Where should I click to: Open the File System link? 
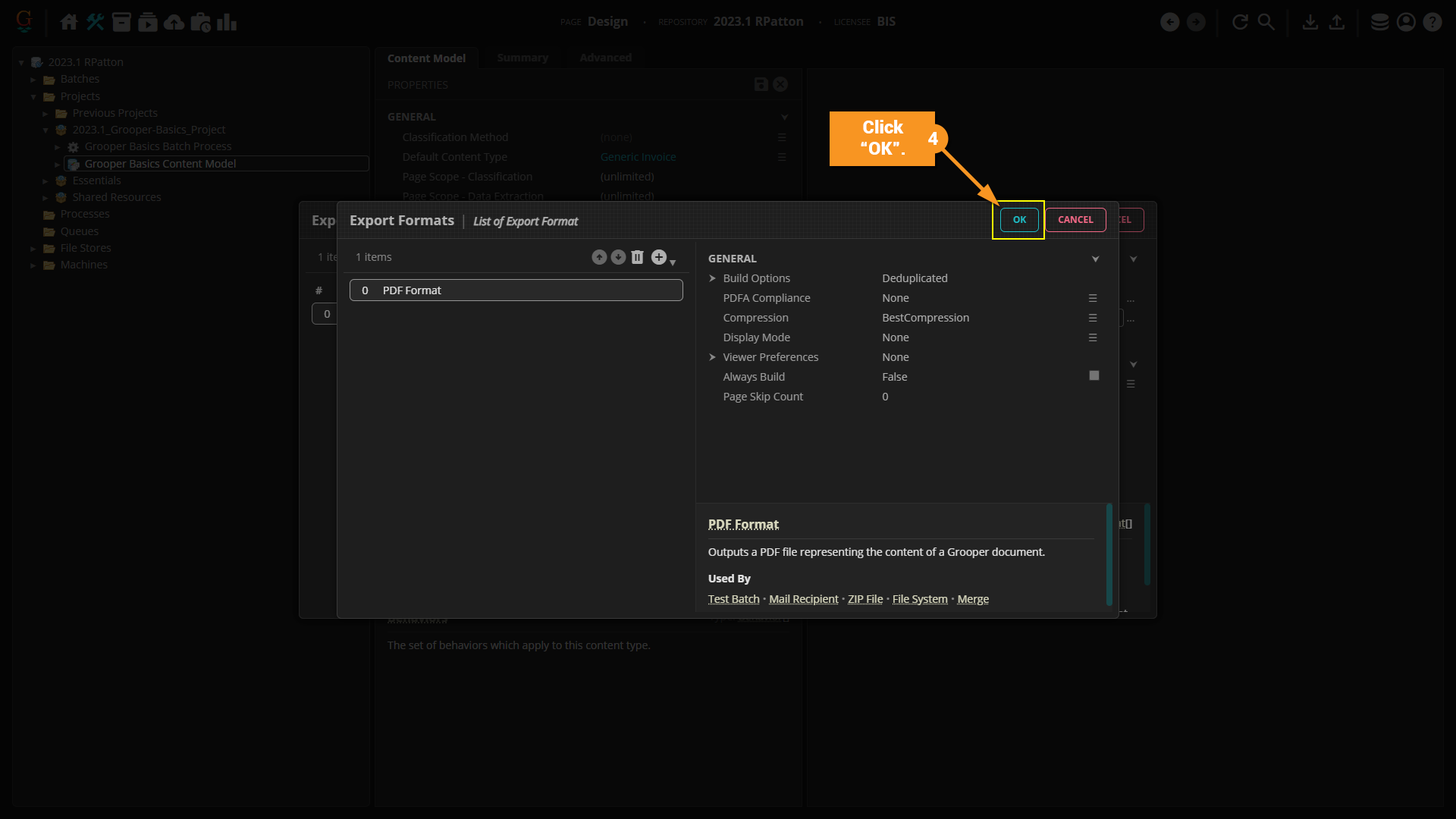[x=919, y=599]
